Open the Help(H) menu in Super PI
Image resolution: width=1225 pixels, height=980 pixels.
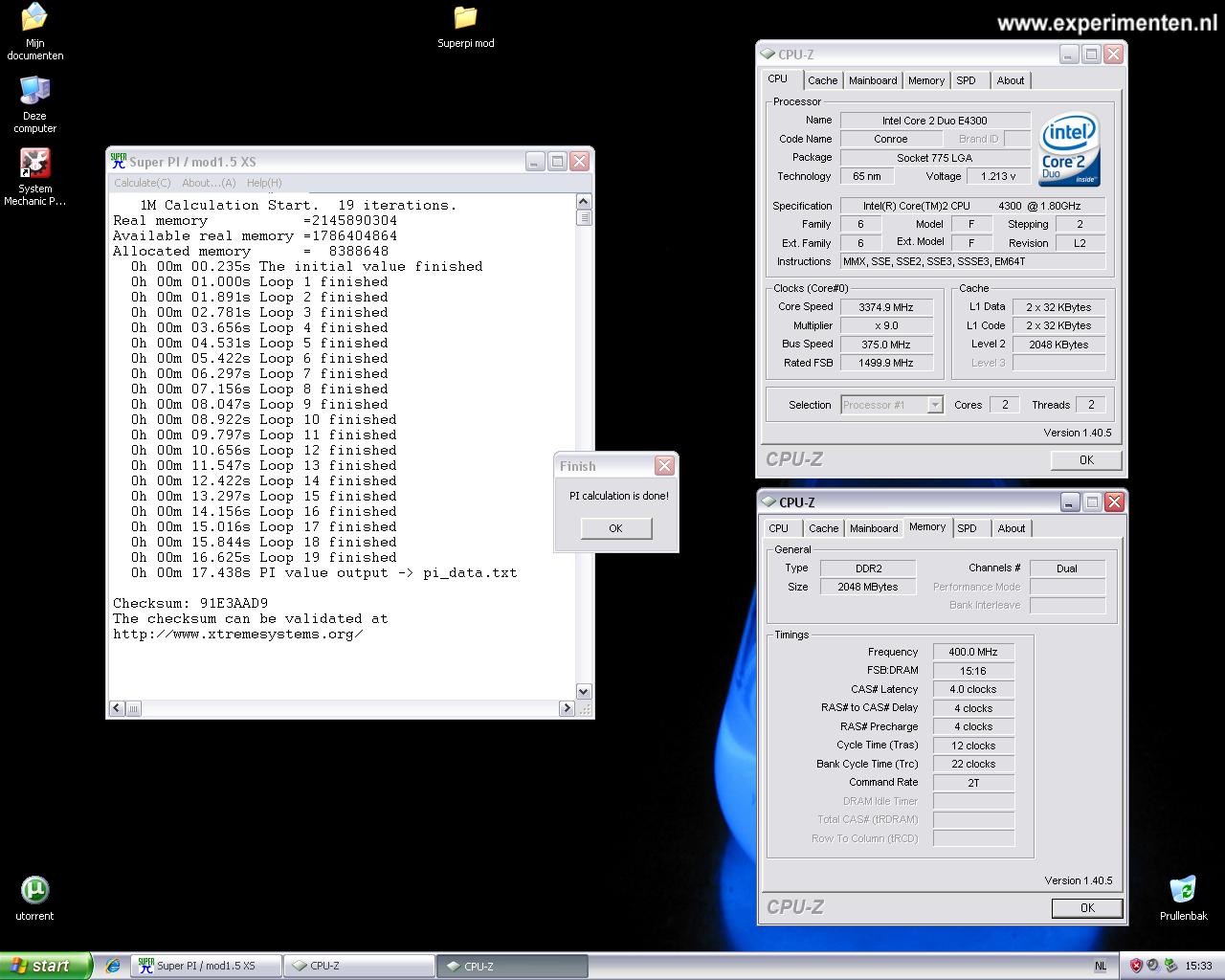tap(264, 183)
